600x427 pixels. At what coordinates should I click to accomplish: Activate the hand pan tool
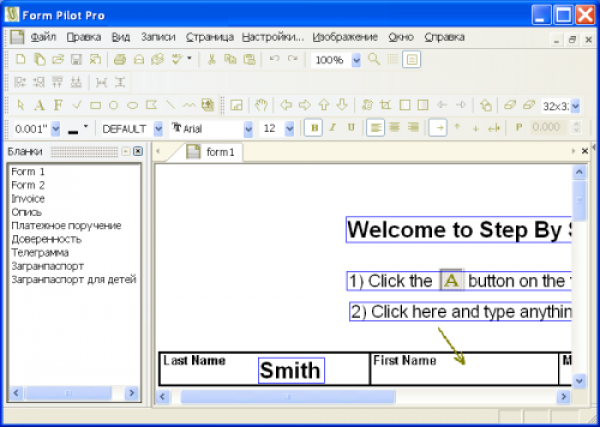(260, 105)
